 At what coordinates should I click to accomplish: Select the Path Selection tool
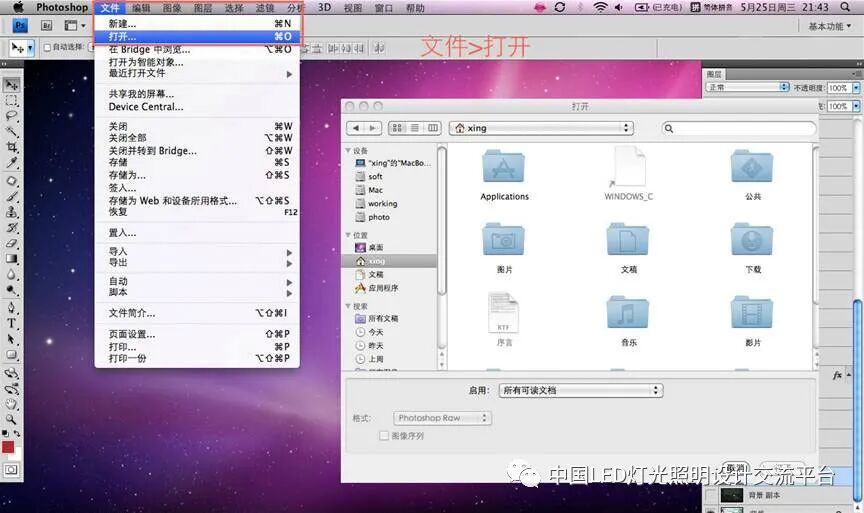12,339
